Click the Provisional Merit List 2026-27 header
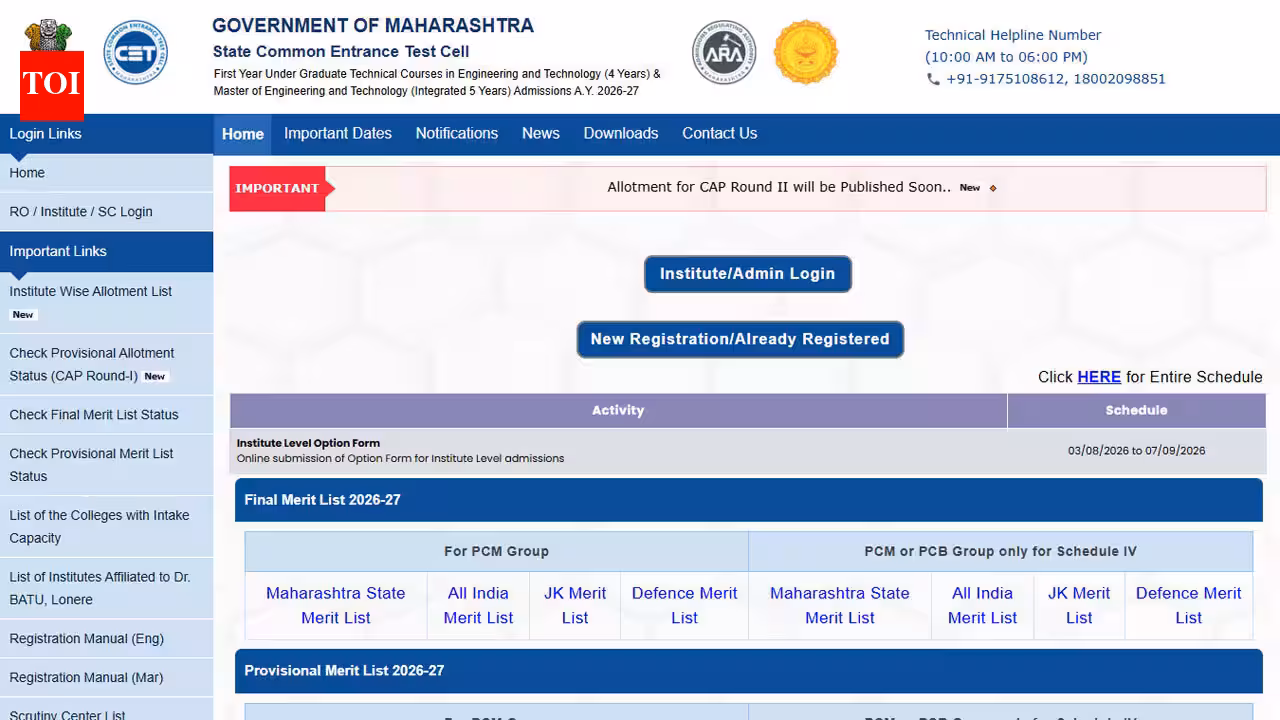Image resolution: width=1280 pixels, height=720 pixels. tap(749, 671)
